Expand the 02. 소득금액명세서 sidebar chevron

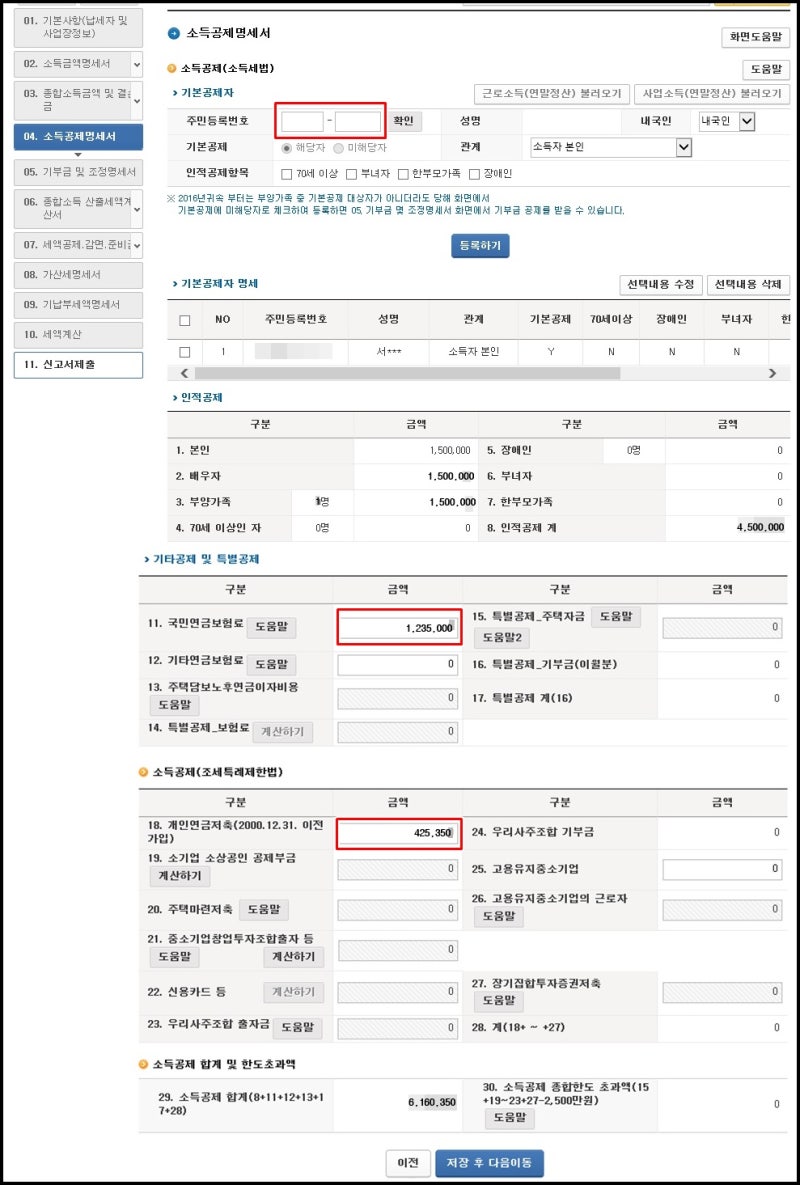point(137,64)
